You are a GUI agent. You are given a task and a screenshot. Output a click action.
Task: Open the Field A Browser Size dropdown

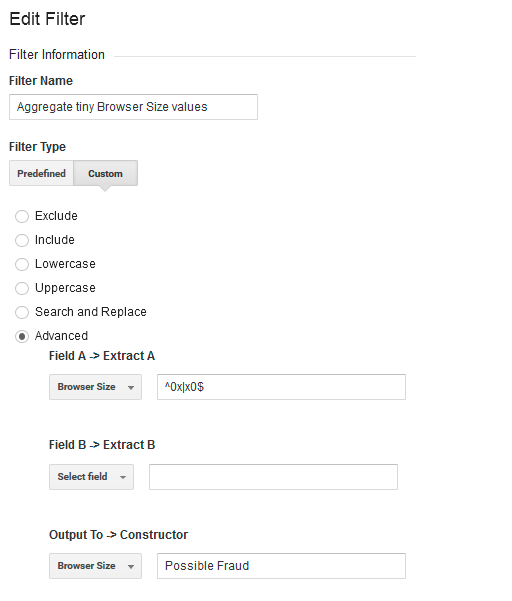(95, 387)
